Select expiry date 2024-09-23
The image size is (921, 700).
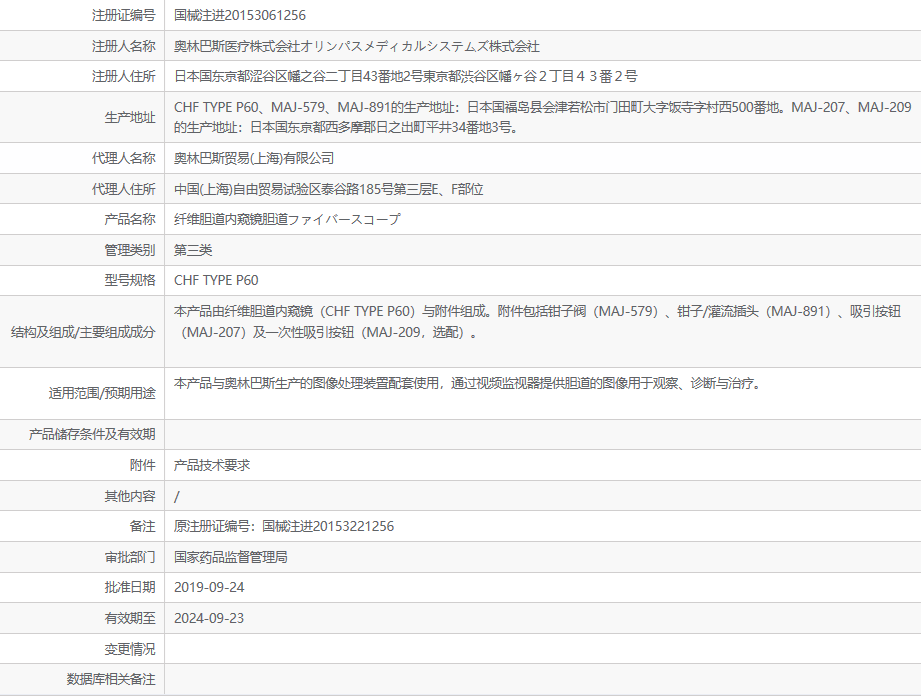pos(209,618)
